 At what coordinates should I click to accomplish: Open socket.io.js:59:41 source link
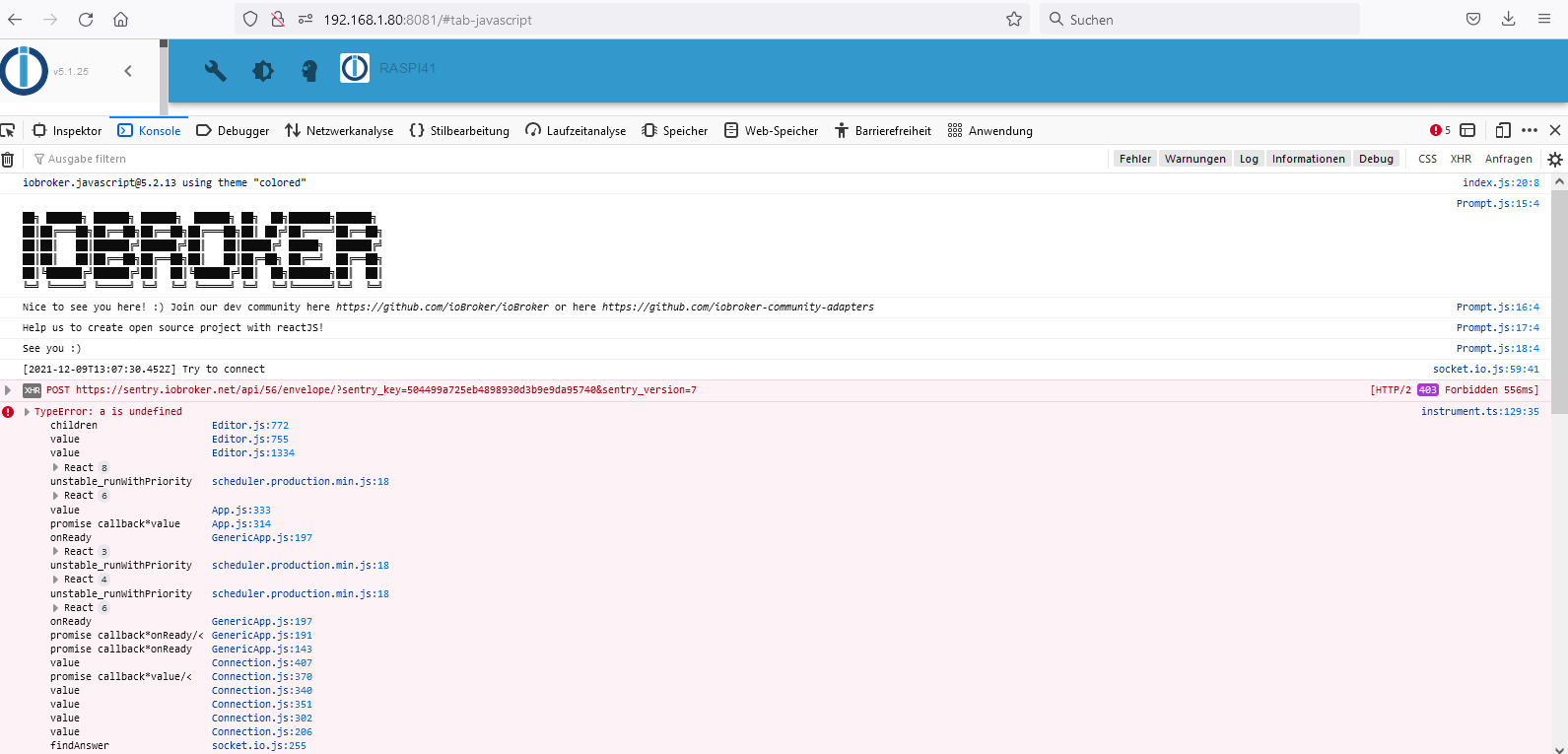tap(1486, 370)
